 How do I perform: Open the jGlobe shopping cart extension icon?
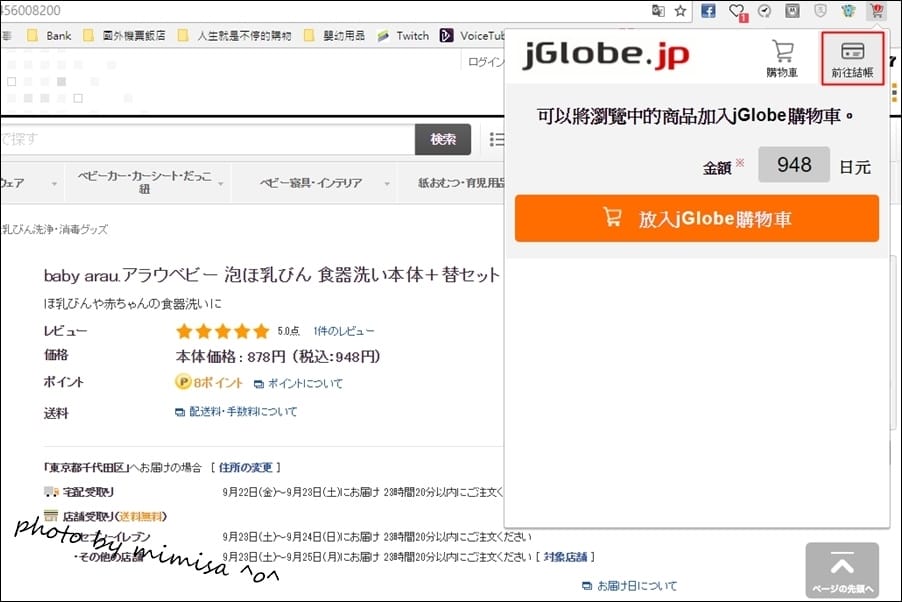[x=877, y=10]
